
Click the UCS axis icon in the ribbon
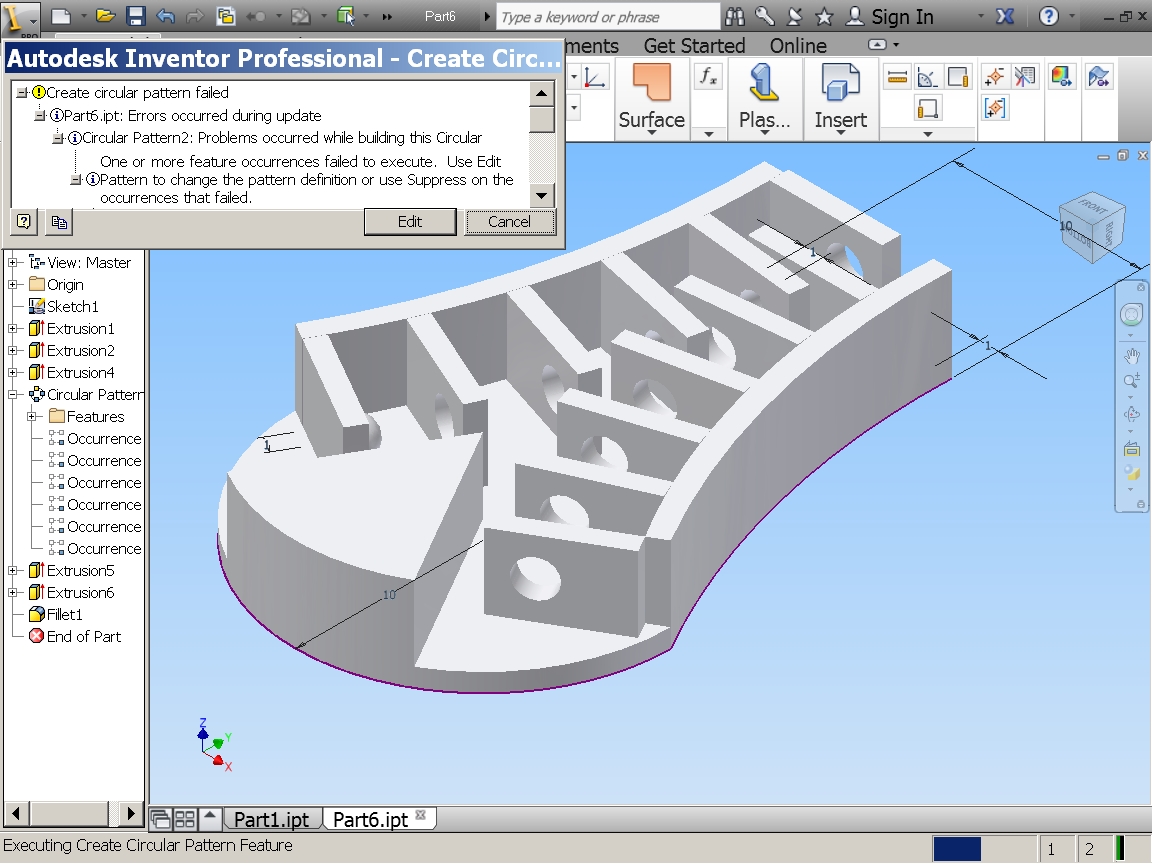[595, 77]
